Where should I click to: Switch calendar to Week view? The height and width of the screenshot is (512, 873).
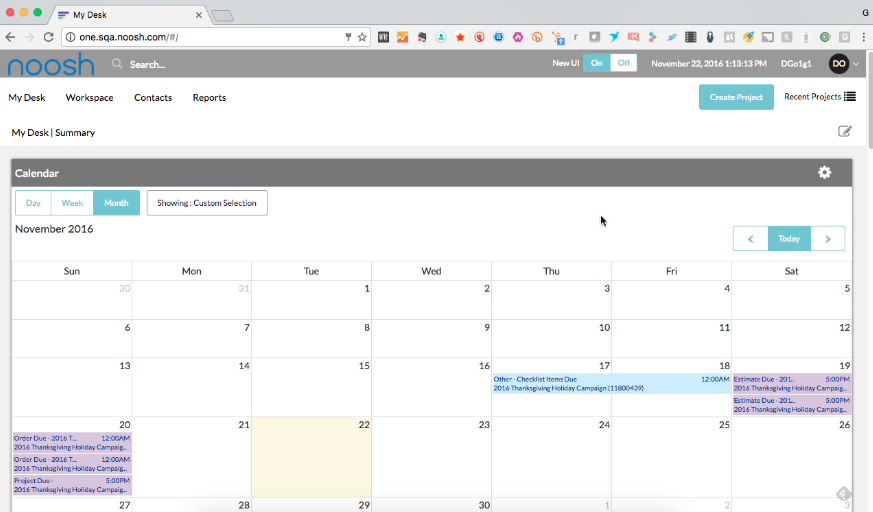pyautogui.click(x=72, y=203)
